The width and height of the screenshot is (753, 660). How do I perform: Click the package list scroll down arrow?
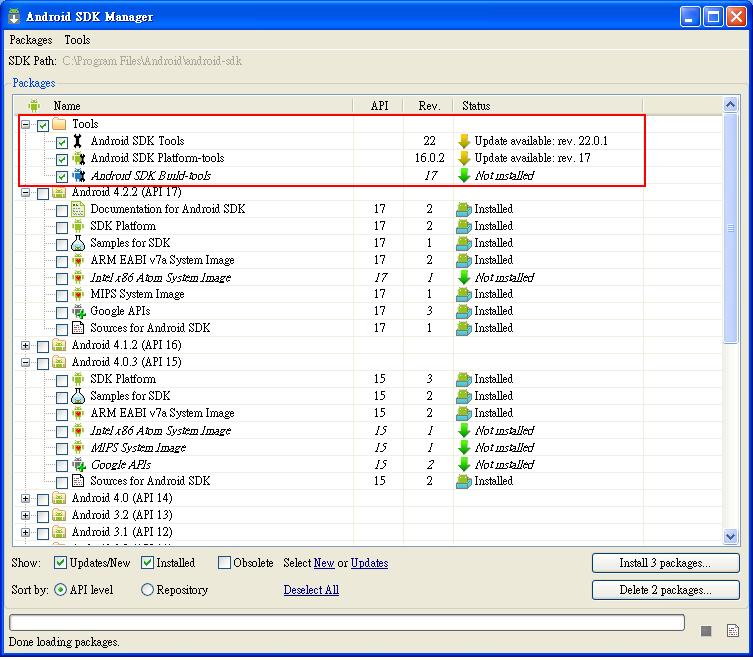(x=730, y=537)
